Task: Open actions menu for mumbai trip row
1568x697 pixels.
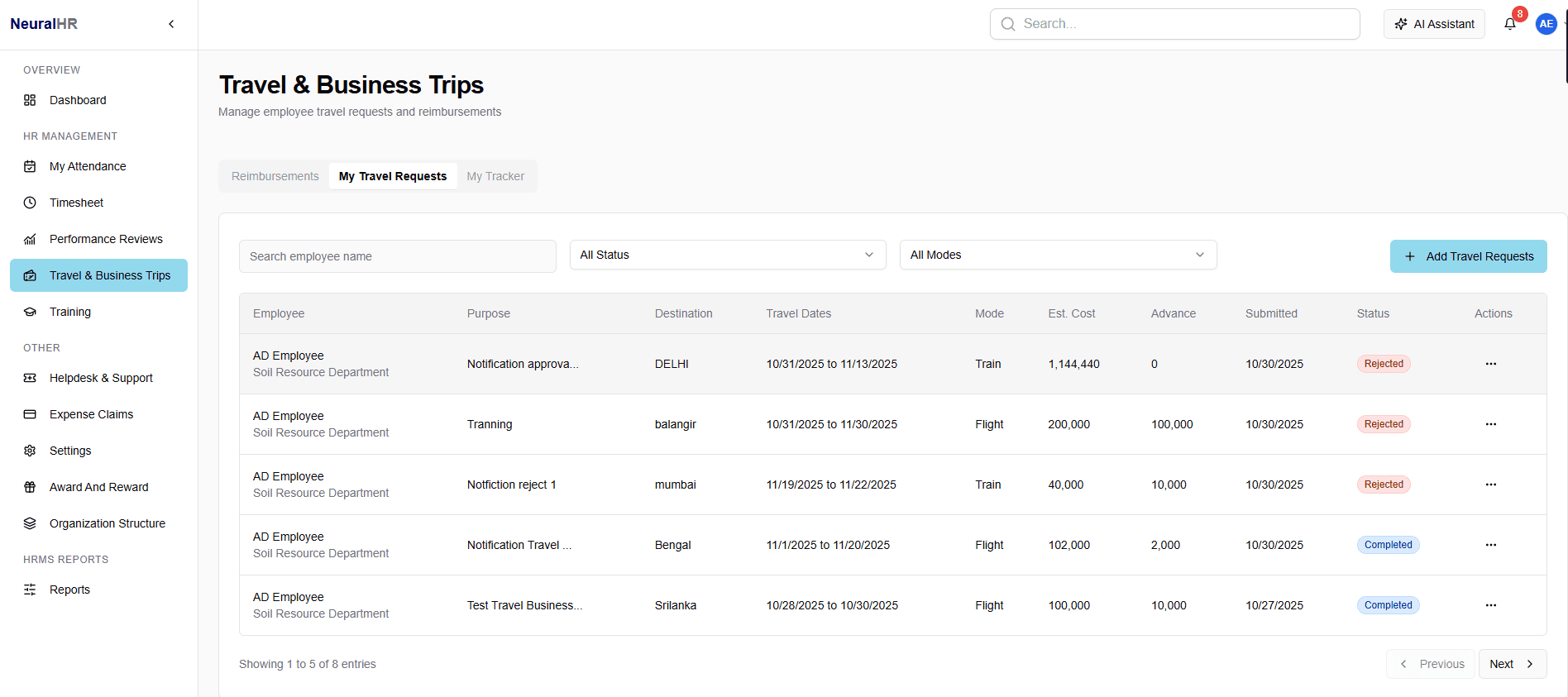Action: pyautogui.click(x=1490, y=485)
